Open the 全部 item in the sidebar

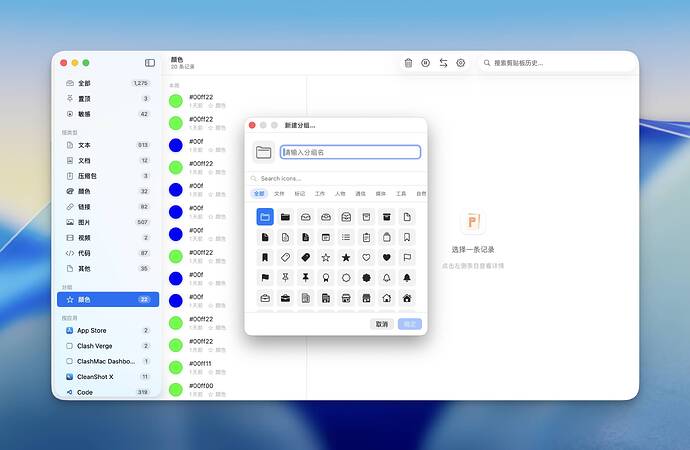coord(108,83)
